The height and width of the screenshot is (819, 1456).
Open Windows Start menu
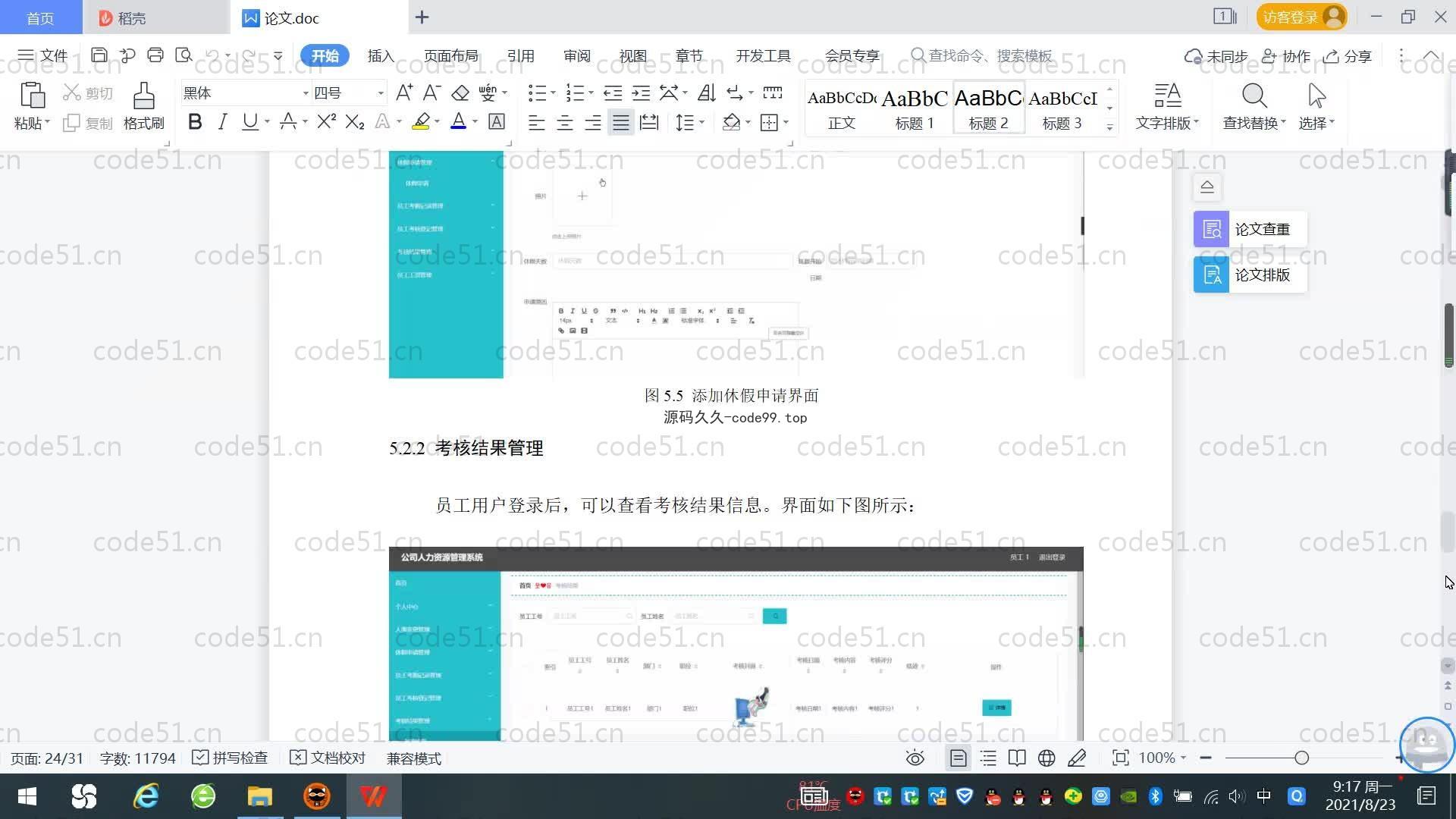27,796
